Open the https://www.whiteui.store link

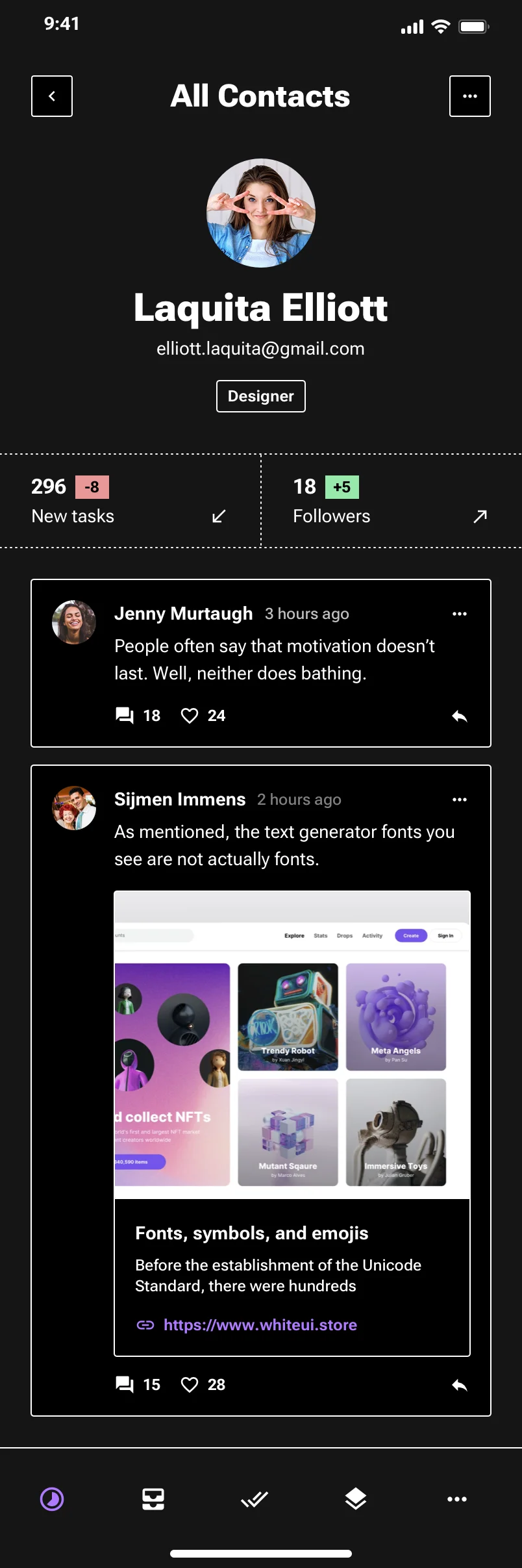pos(260,1324)
